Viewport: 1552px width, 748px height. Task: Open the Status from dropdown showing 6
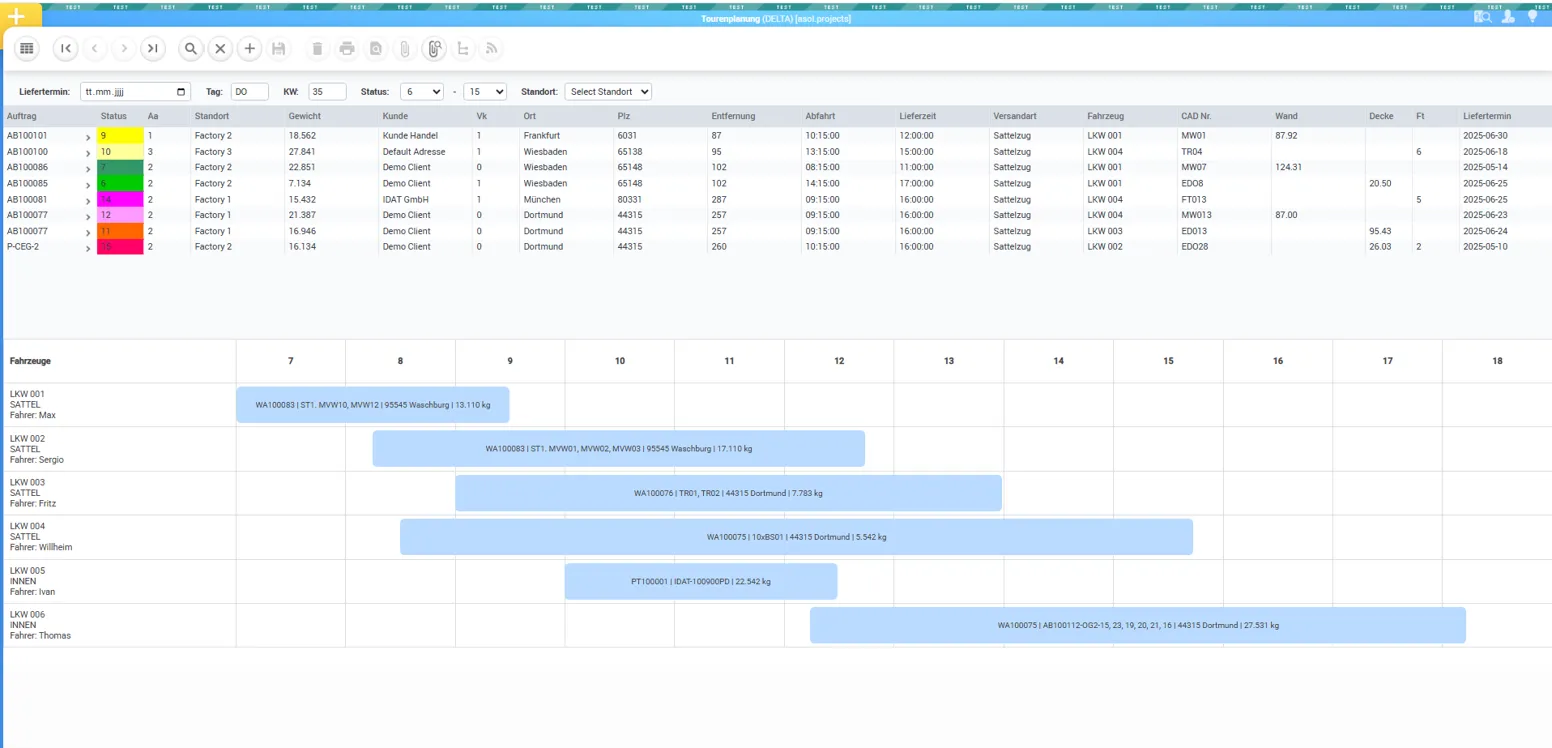point(422,91)
